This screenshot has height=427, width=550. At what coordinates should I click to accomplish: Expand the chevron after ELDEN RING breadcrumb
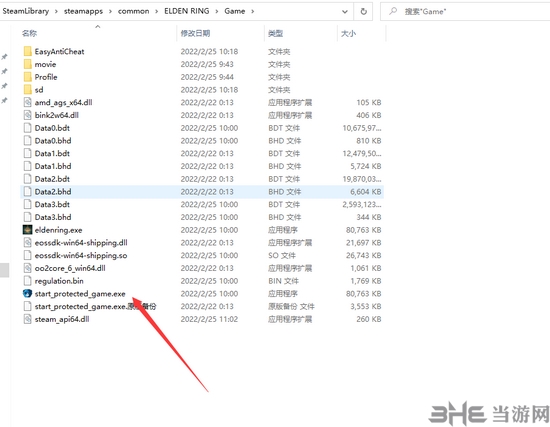217,12
